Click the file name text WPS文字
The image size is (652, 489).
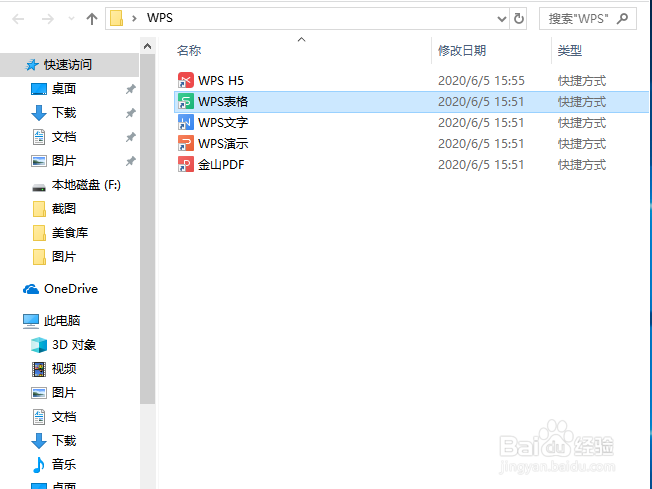tap(223, 123)
